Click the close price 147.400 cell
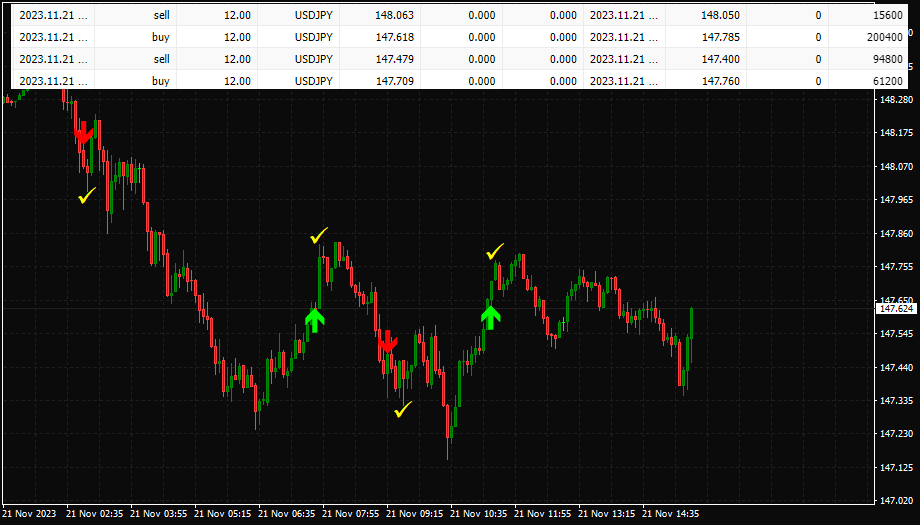 coord(706,59)
